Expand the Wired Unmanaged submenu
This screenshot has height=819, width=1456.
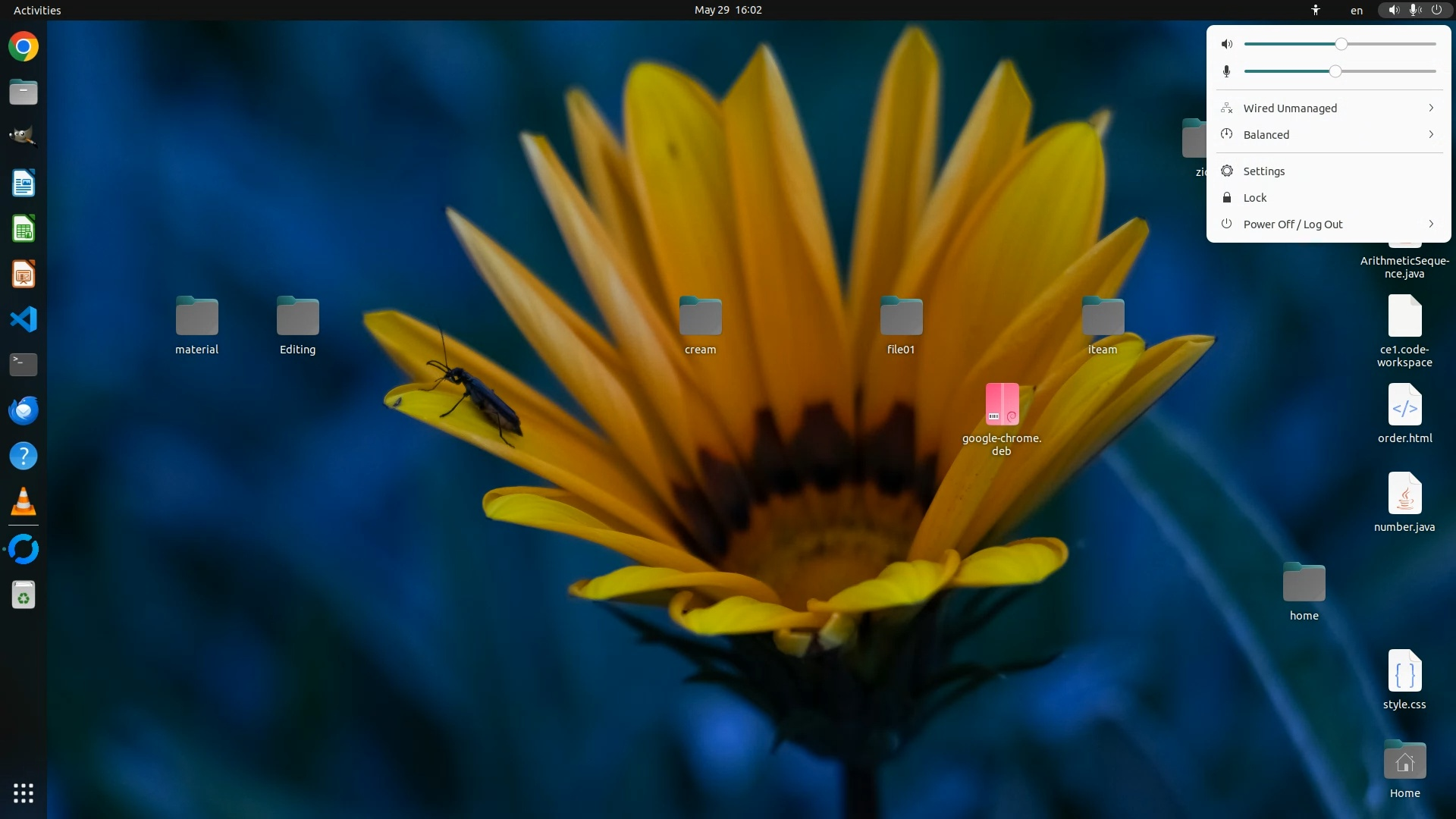1431,108
